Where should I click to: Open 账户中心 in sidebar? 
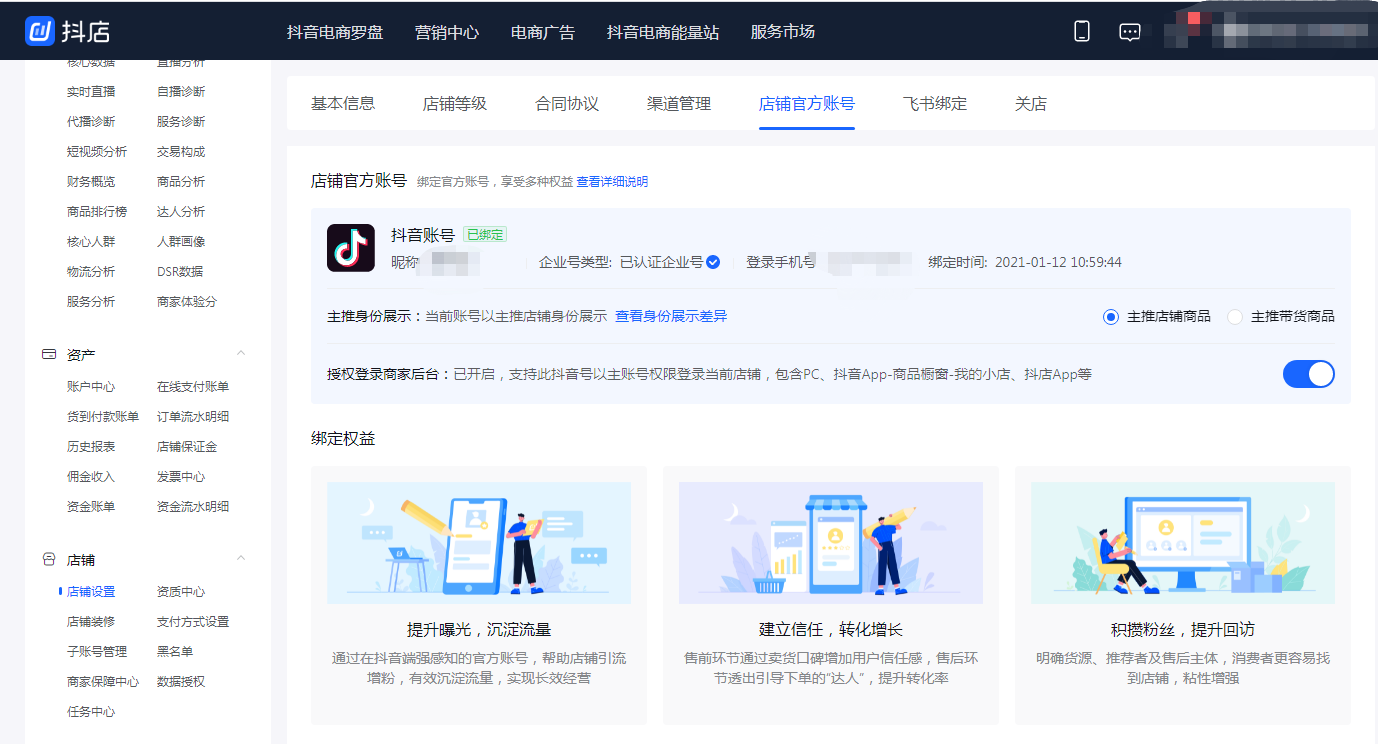click(x=91, y=386)
